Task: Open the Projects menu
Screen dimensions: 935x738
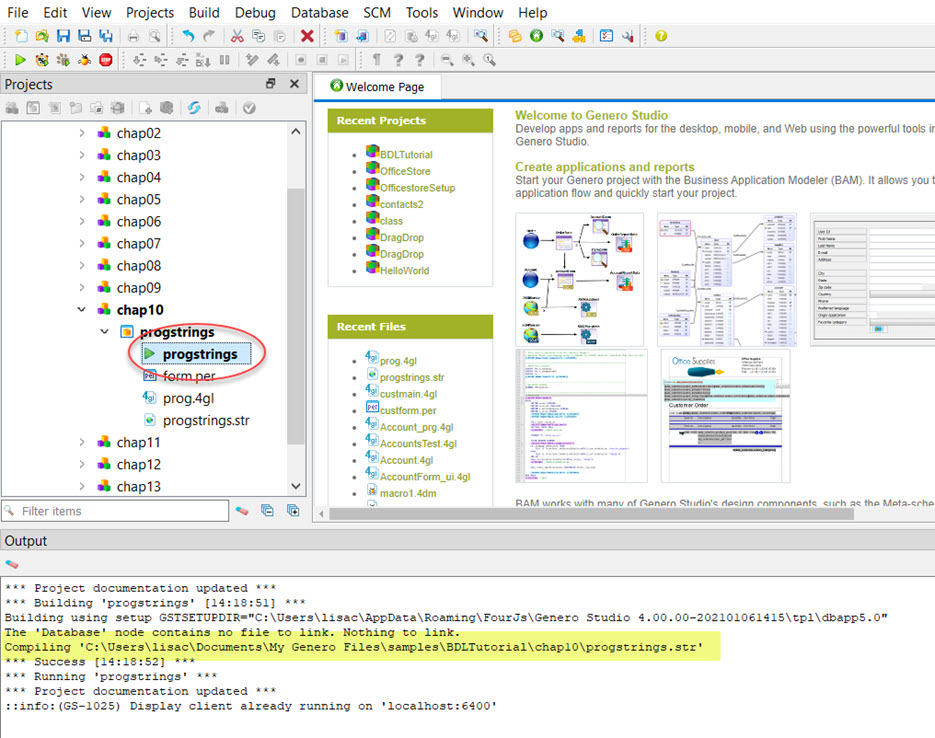Action: [150, 13]
